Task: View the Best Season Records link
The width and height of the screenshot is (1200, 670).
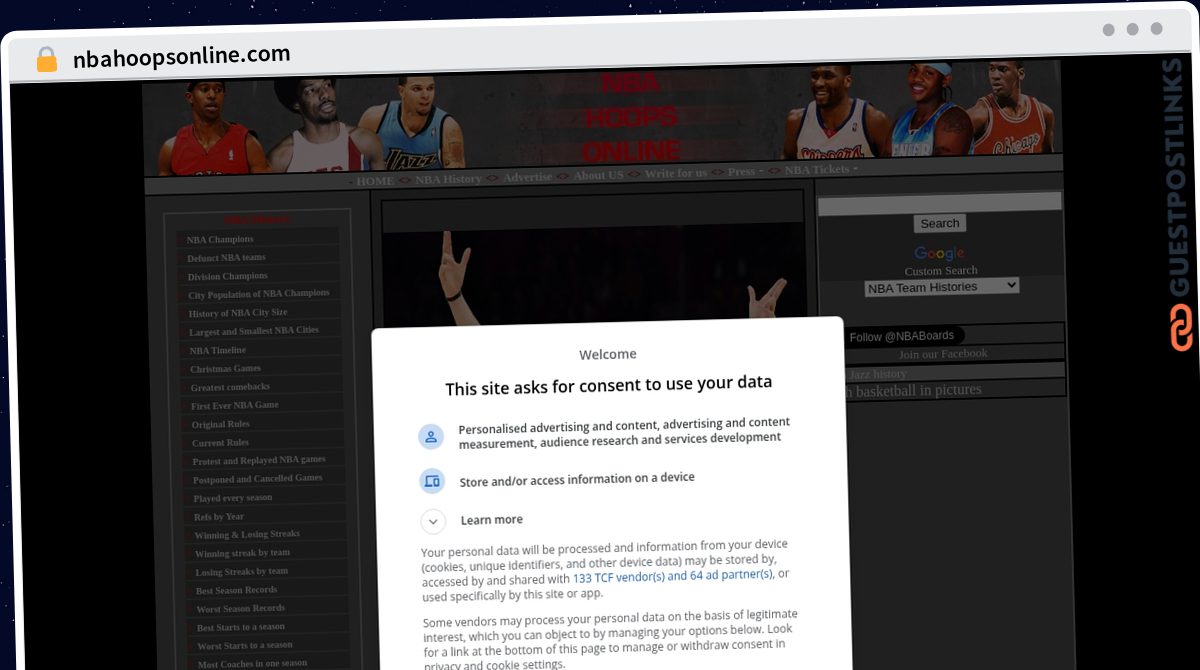Action: 237,590
